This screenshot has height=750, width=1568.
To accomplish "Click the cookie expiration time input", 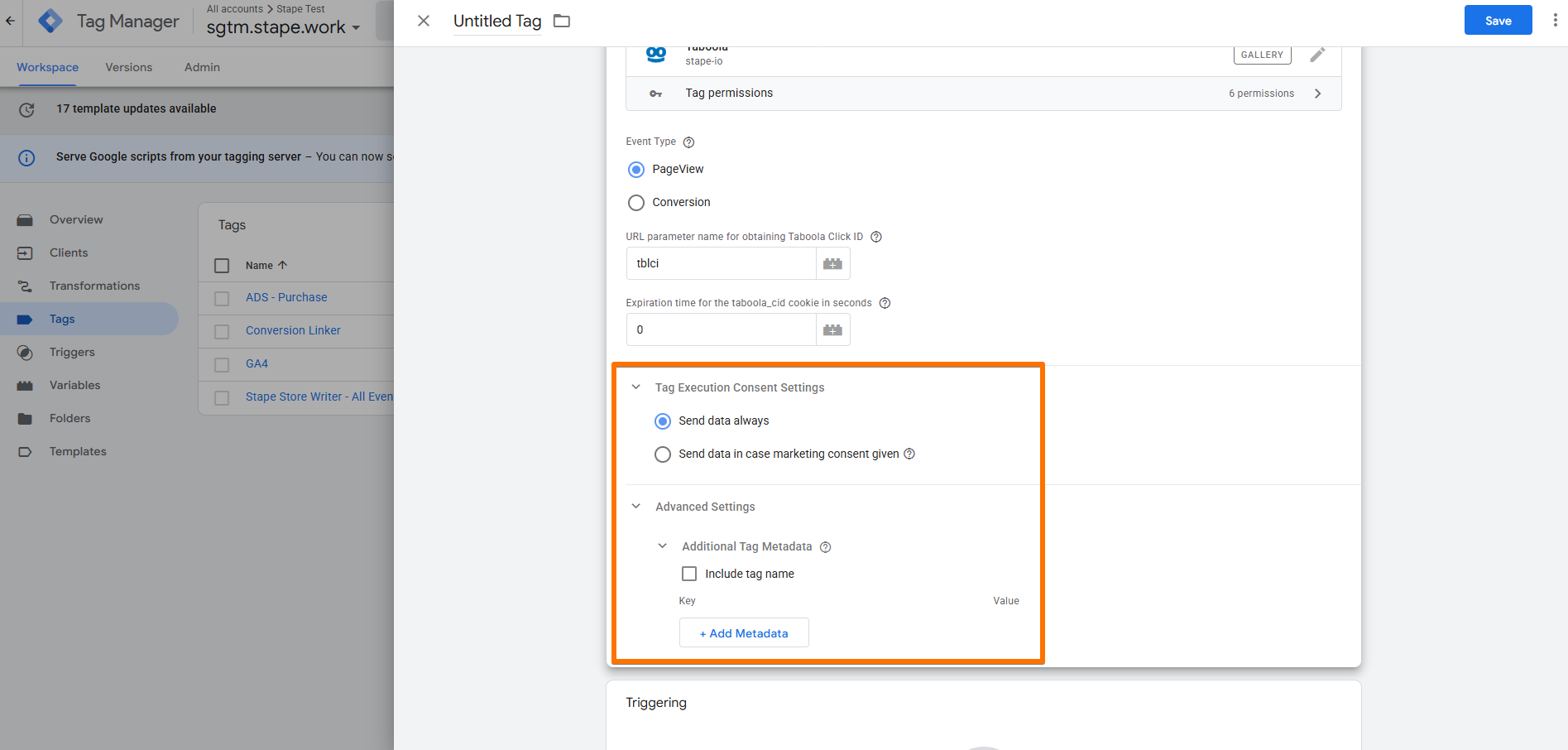I will [x=722, y=329].
